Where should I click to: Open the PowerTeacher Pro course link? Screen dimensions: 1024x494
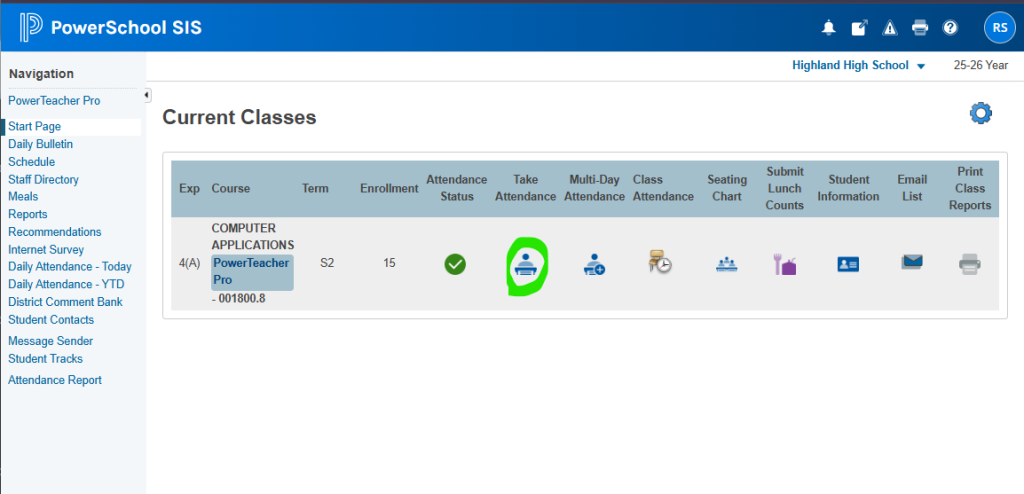point(251,271)
